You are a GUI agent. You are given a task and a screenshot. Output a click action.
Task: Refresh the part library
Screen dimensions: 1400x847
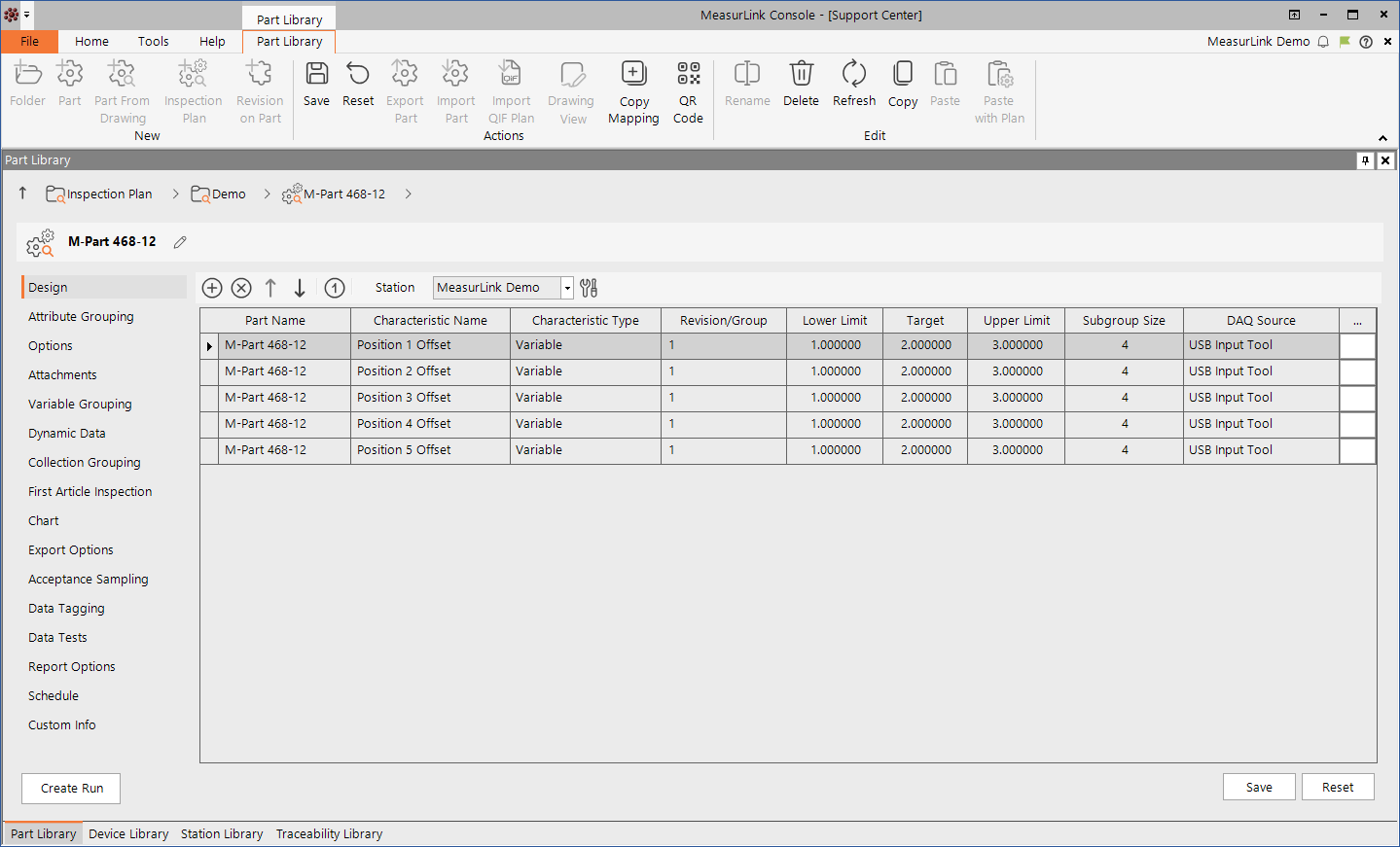(854, 74)
